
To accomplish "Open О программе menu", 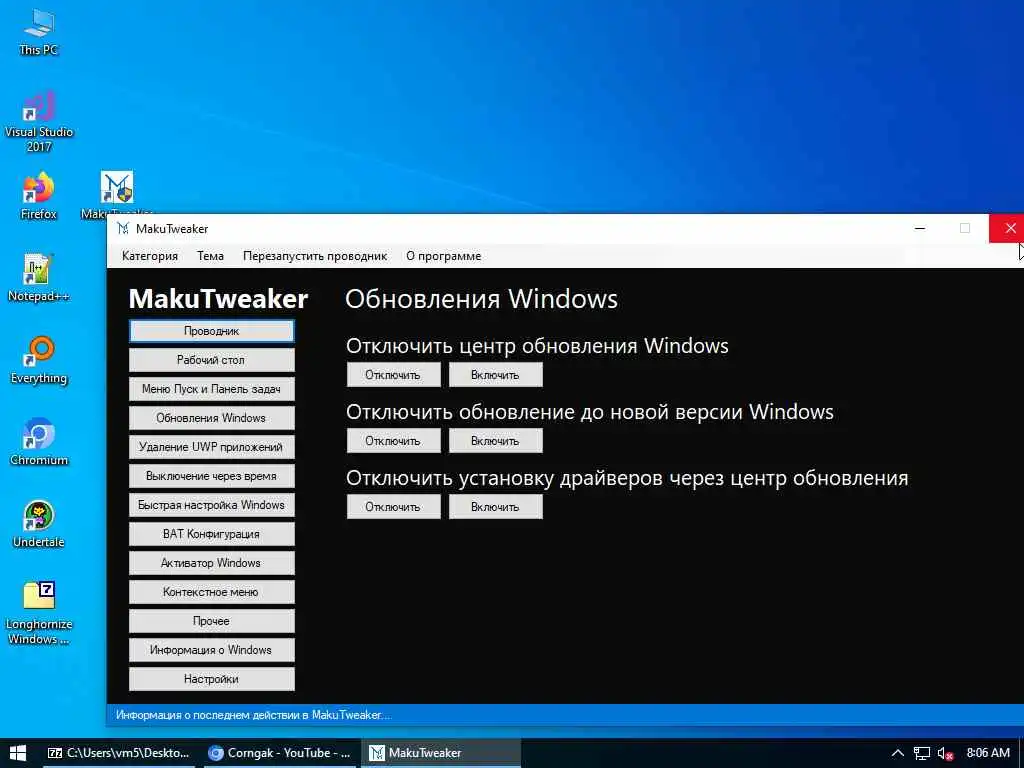I will 443,256.
